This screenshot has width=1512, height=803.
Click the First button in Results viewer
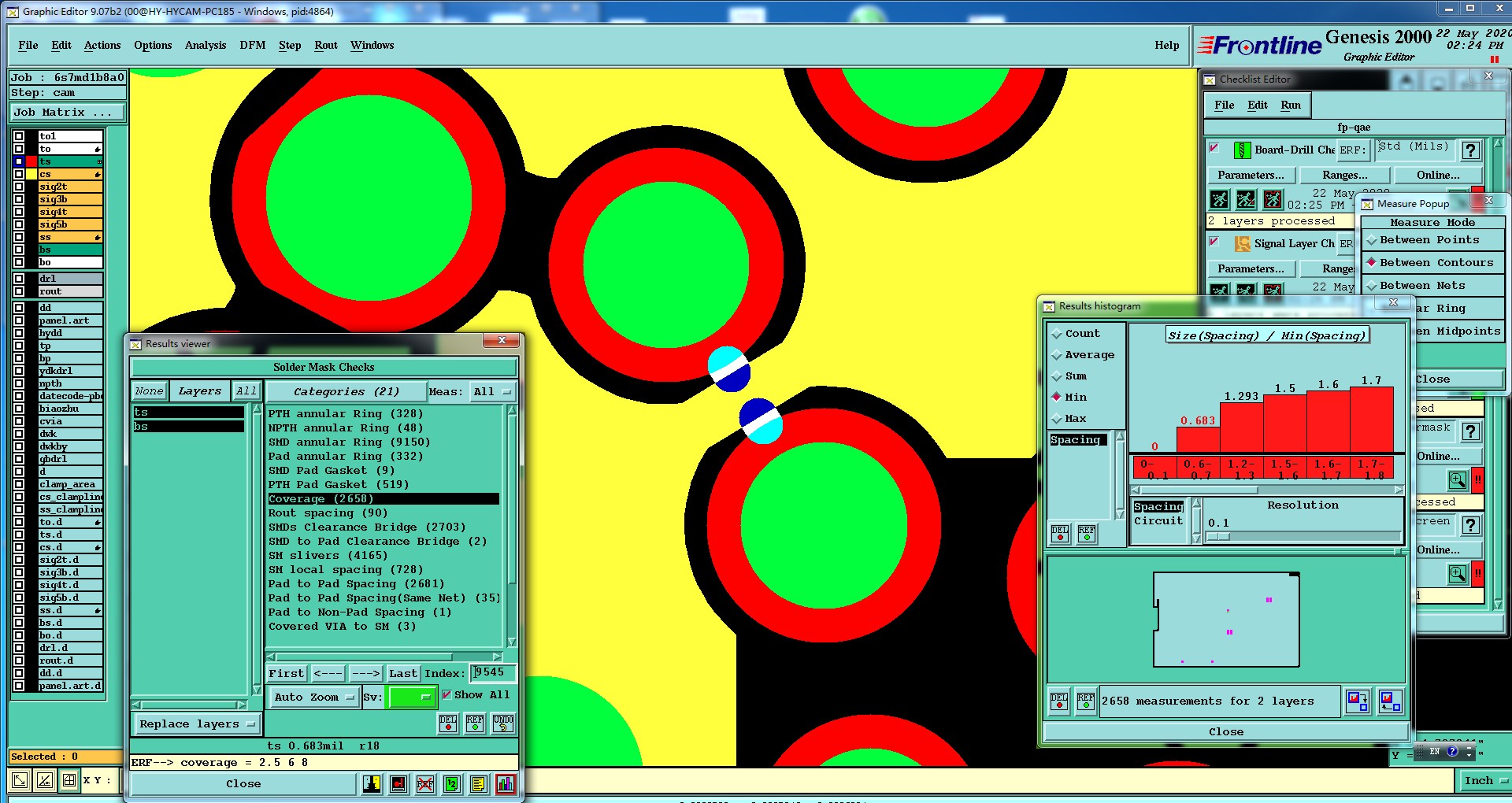287,674
